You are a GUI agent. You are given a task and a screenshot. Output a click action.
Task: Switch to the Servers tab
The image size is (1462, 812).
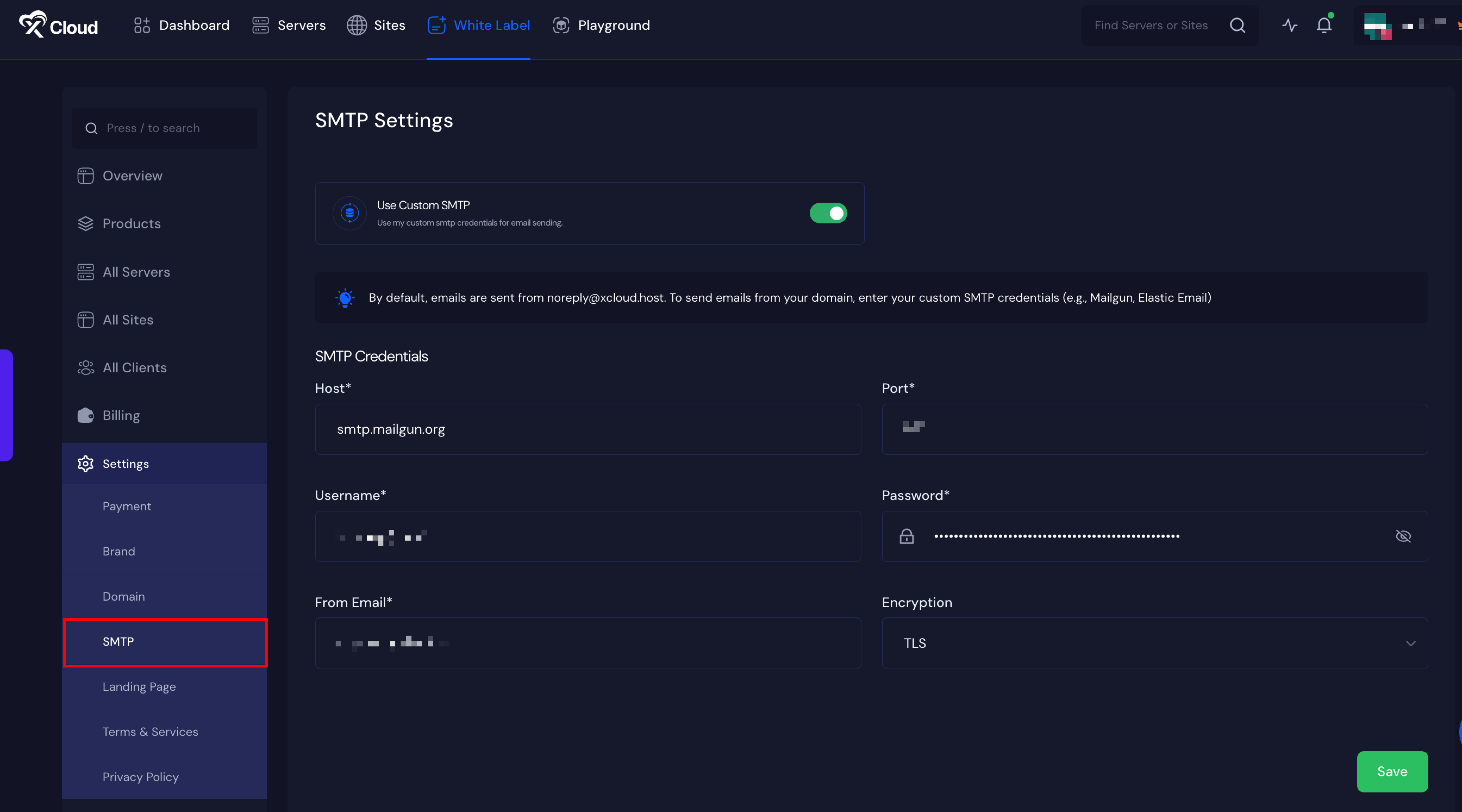tap(289, 26)
